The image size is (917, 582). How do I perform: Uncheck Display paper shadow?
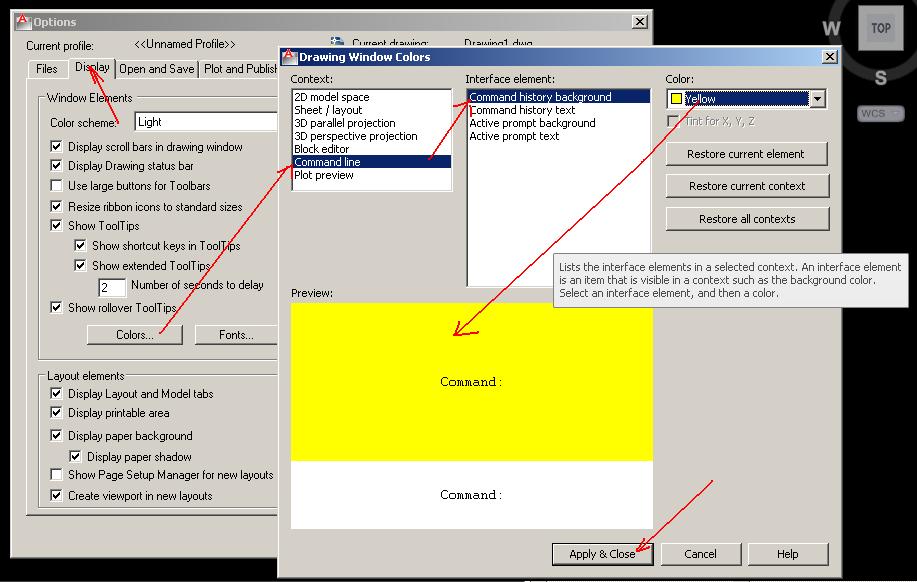pos(75,455)
